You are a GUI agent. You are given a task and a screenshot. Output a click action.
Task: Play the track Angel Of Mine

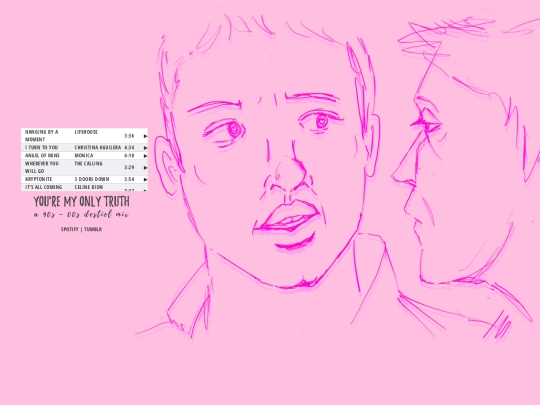tap(145, 156)
